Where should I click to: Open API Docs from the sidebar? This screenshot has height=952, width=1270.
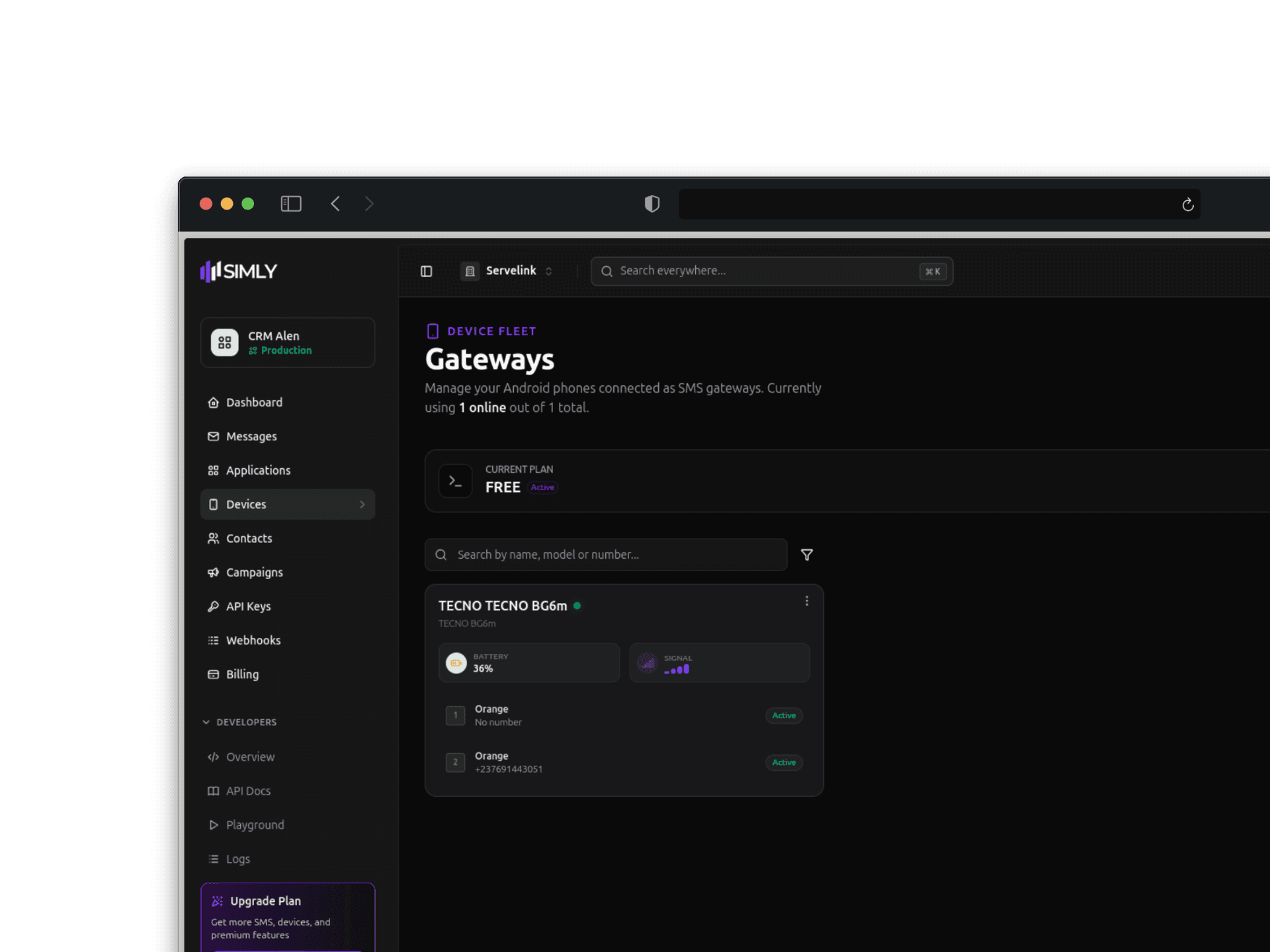[x=213, y=791]
